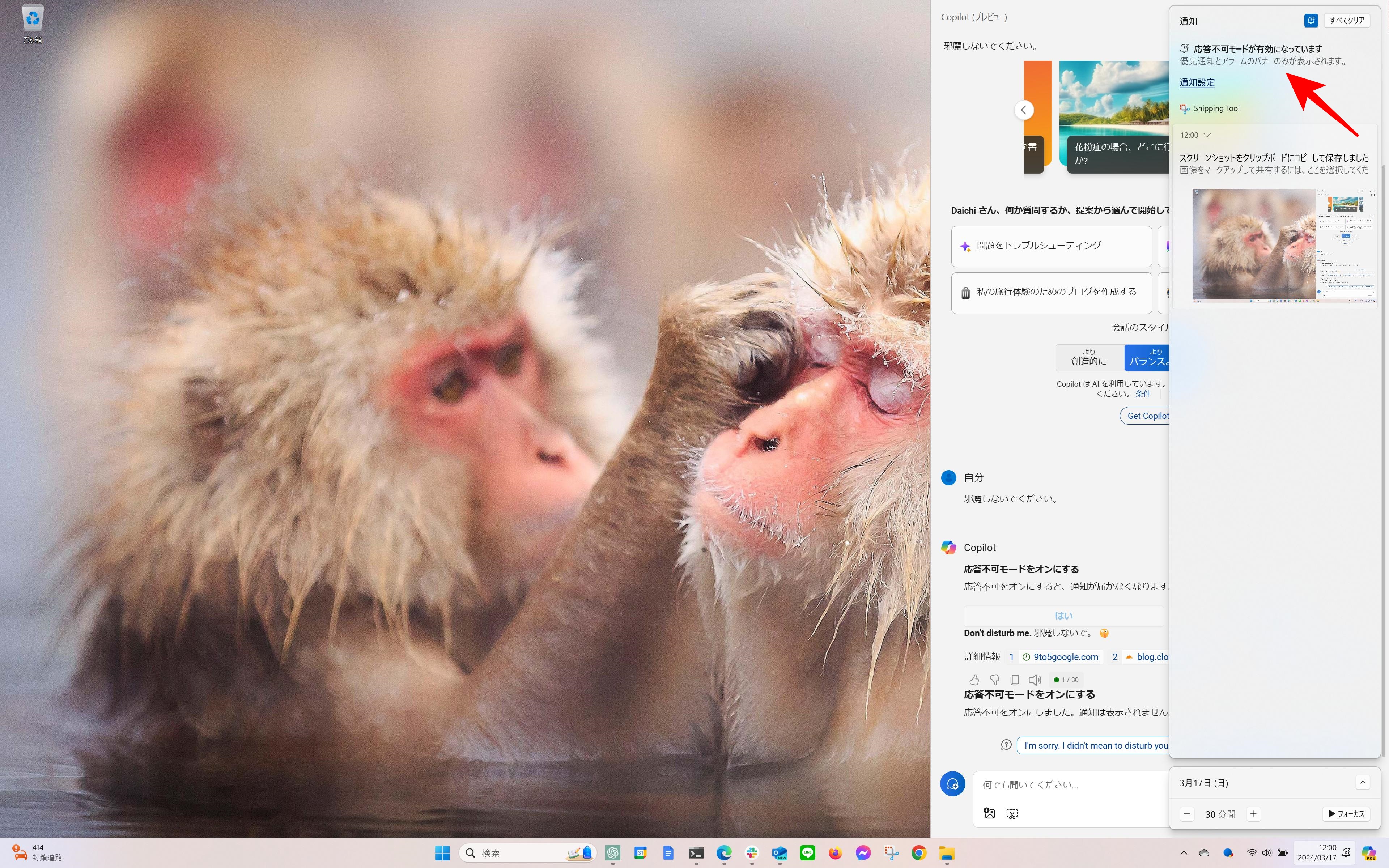
Task: Open File Explorer from the taskbar
Action: pyautogui.click(x=947, y=853)
